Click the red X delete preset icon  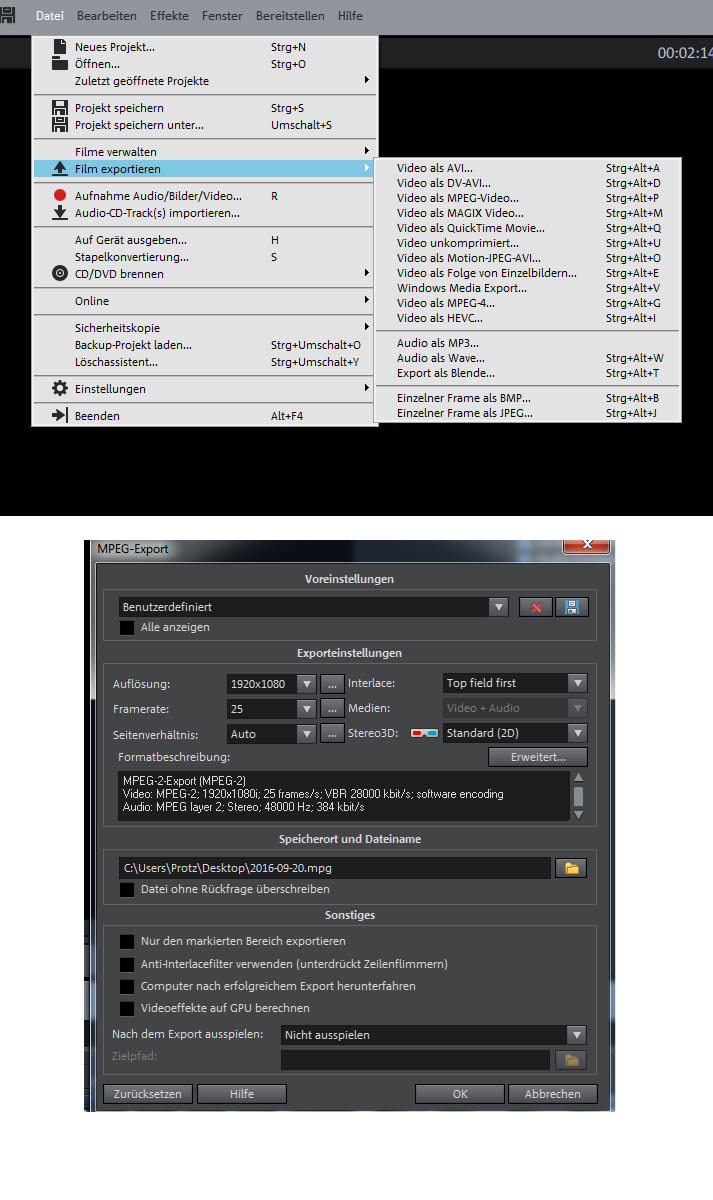point(536,607)
